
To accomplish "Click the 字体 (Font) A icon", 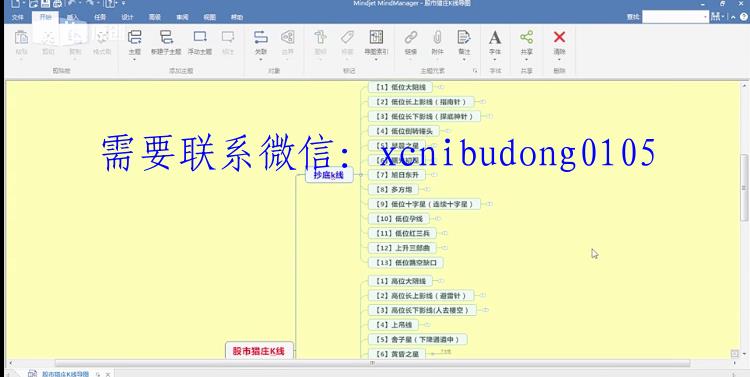I will pos(495,37).
